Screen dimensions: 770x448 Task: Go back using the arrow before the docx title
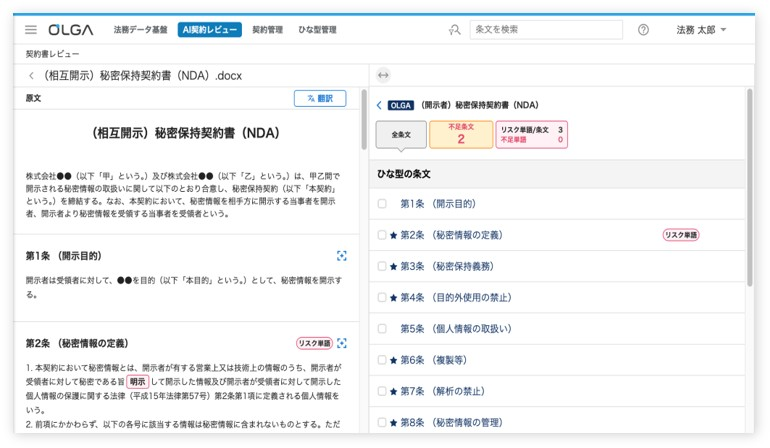(32, 75)
